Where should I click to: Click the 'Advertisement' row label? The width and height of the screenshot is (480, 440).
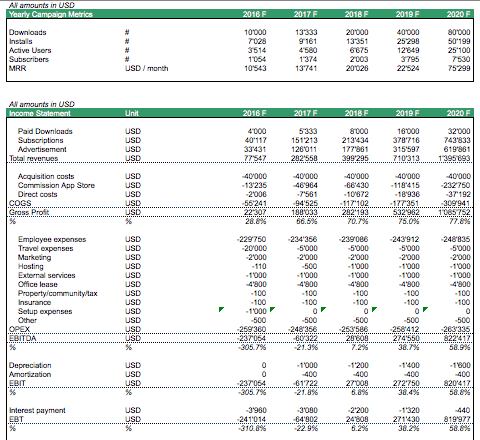point(42,149)
